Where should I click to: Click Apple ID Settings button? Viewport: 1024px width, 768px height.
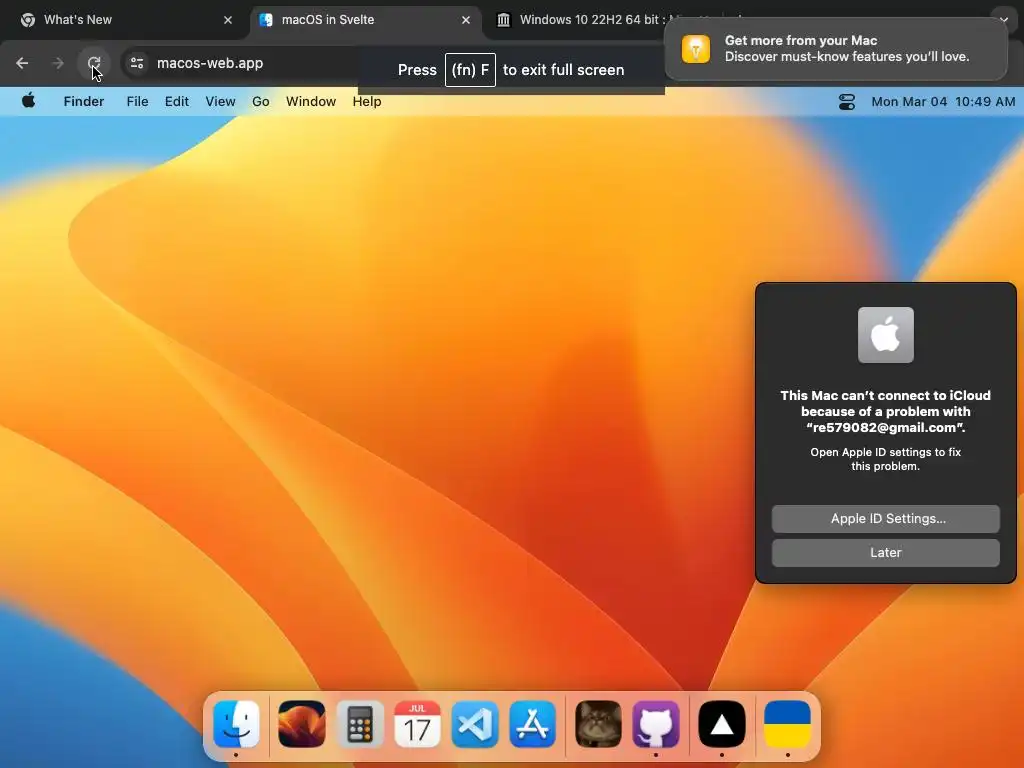[x=886, y=519]
